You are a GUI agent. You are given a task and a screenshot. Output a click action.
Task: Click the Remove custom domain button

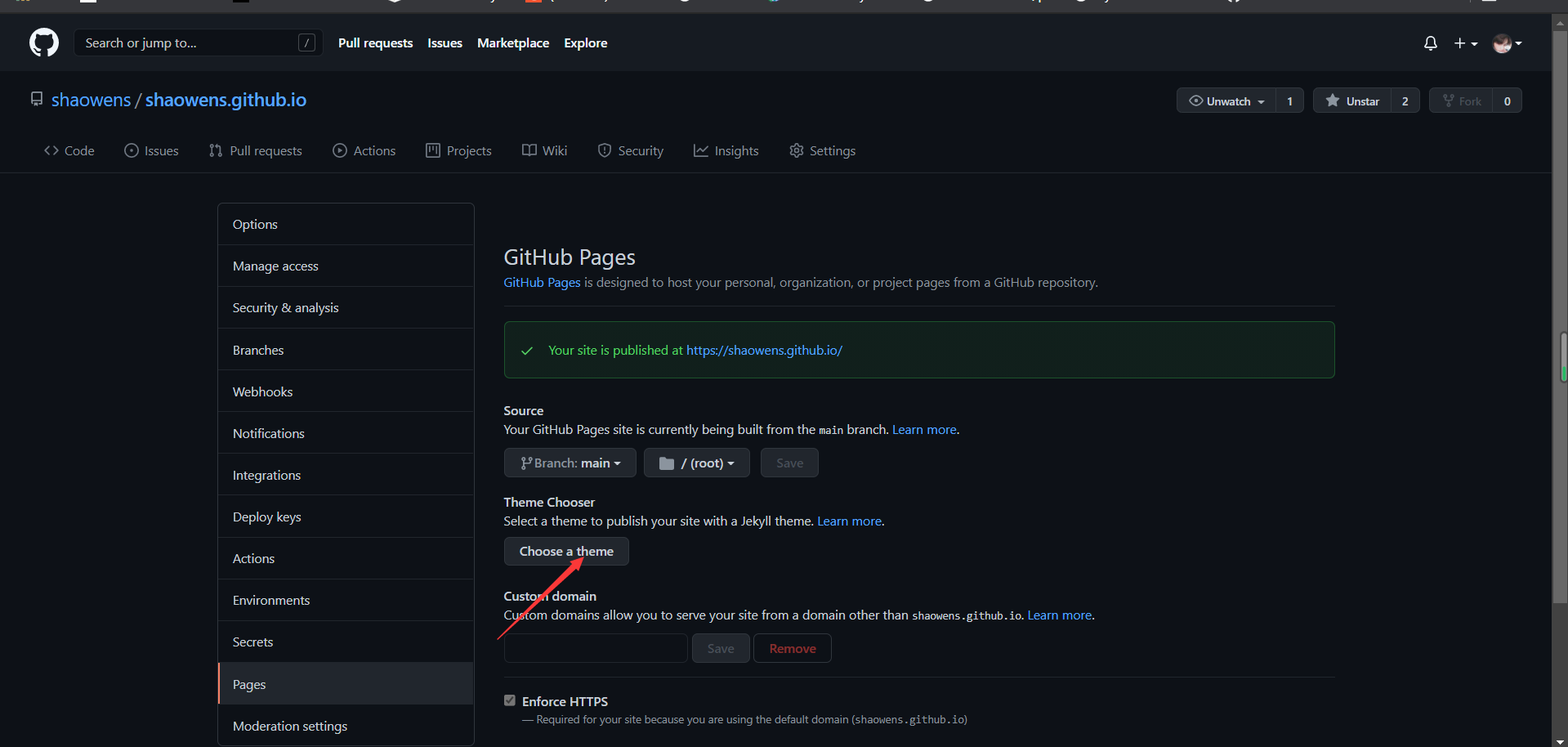coord(792,648)
